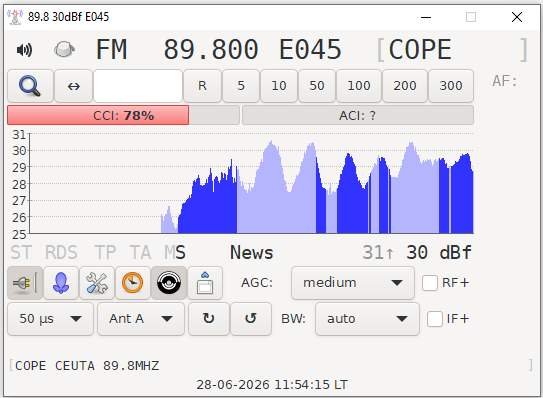Open the blue pattern icon
This screenshot has width=543, height=398.
(x=61, y=283)
